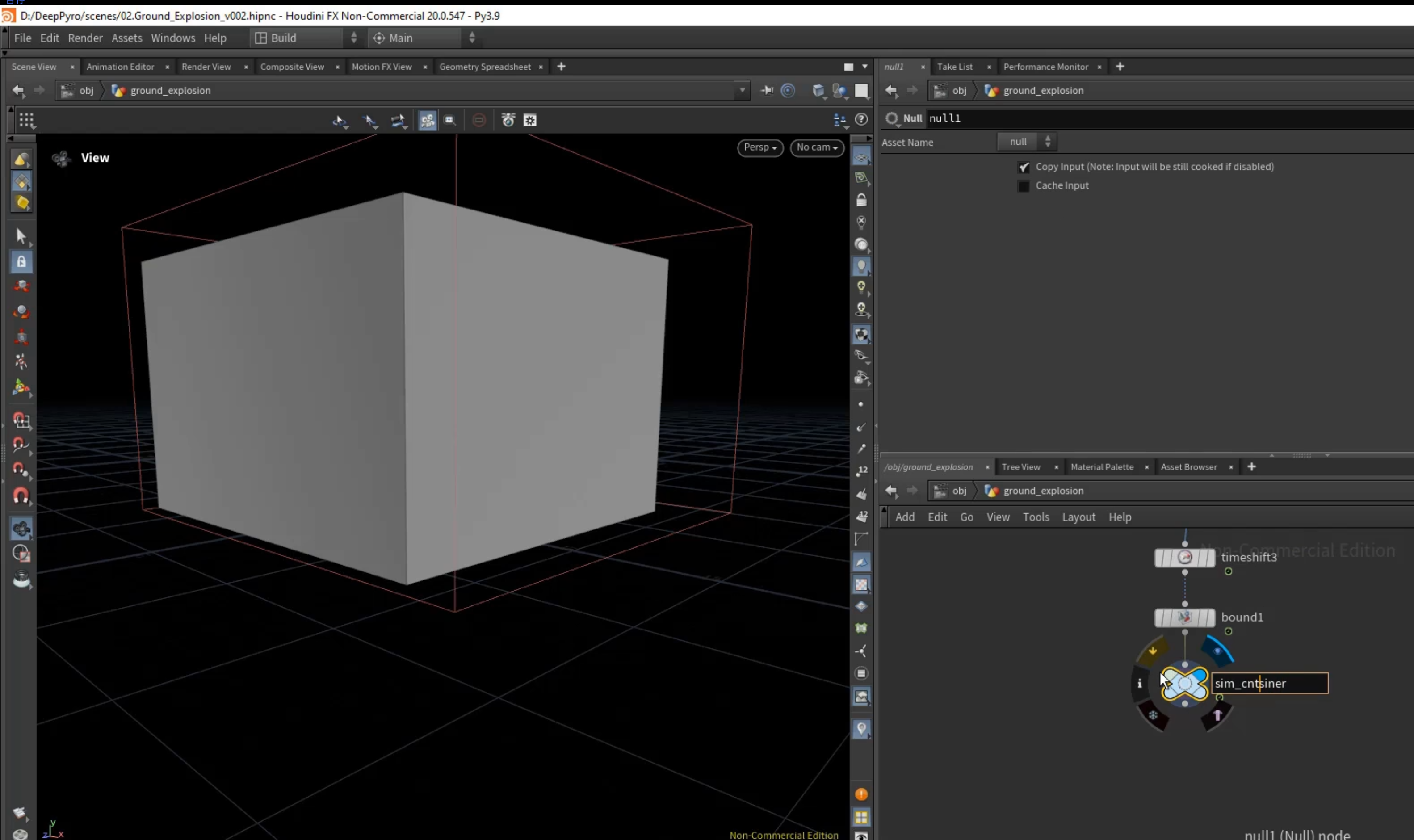Open the Layout menu in network editor
The width and height of the screenshot is (1414, 840).
pyautogui.click(x=1078, y=517)
